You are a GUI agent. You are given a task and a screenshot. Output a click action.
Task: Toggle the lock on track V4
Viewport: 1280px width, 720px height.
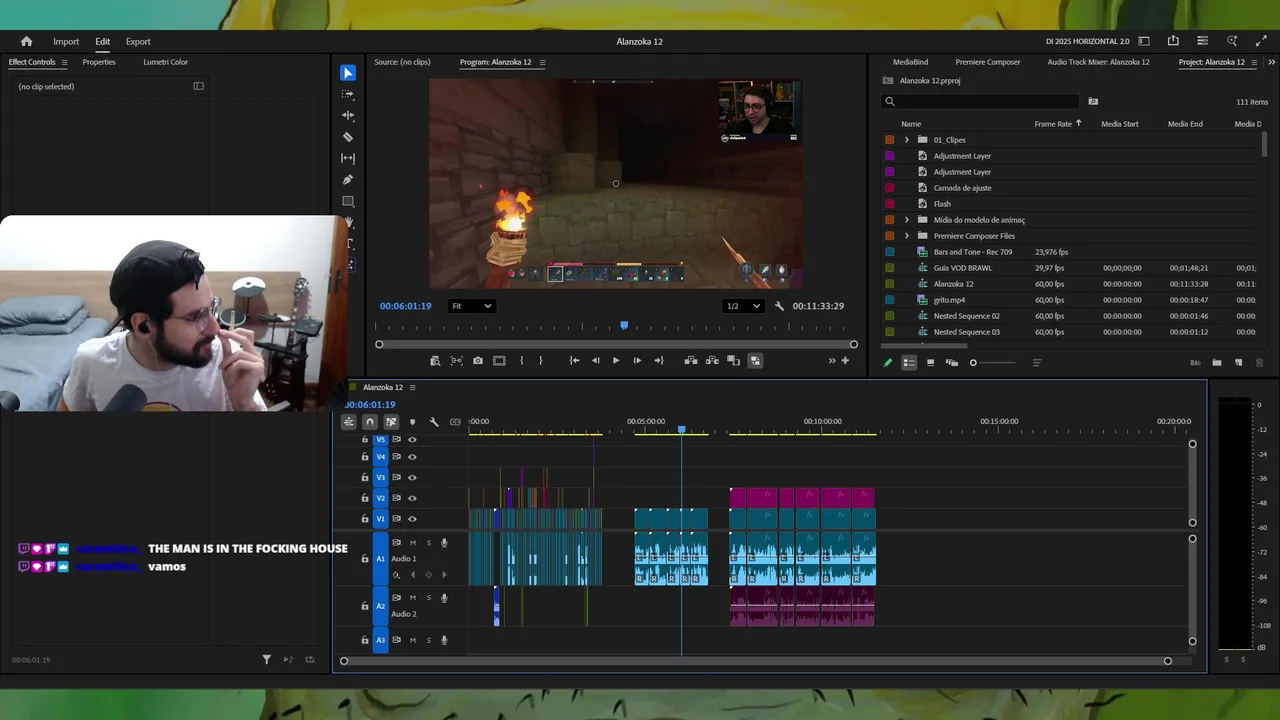click(x=365, y=457)
